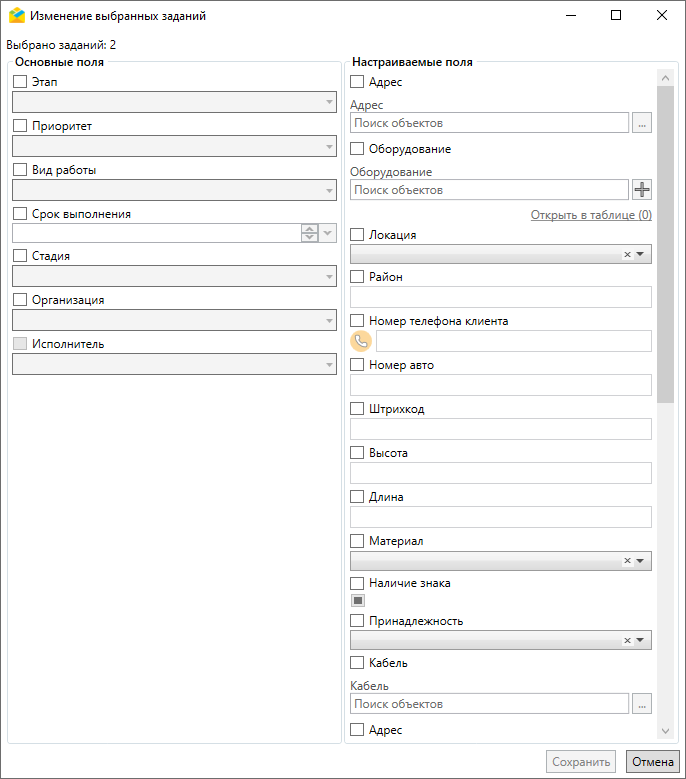The height and width of the screenshot is (779, 686).
Task: Clear the Принадлежность field with the x icon
Action: point(627,641)
